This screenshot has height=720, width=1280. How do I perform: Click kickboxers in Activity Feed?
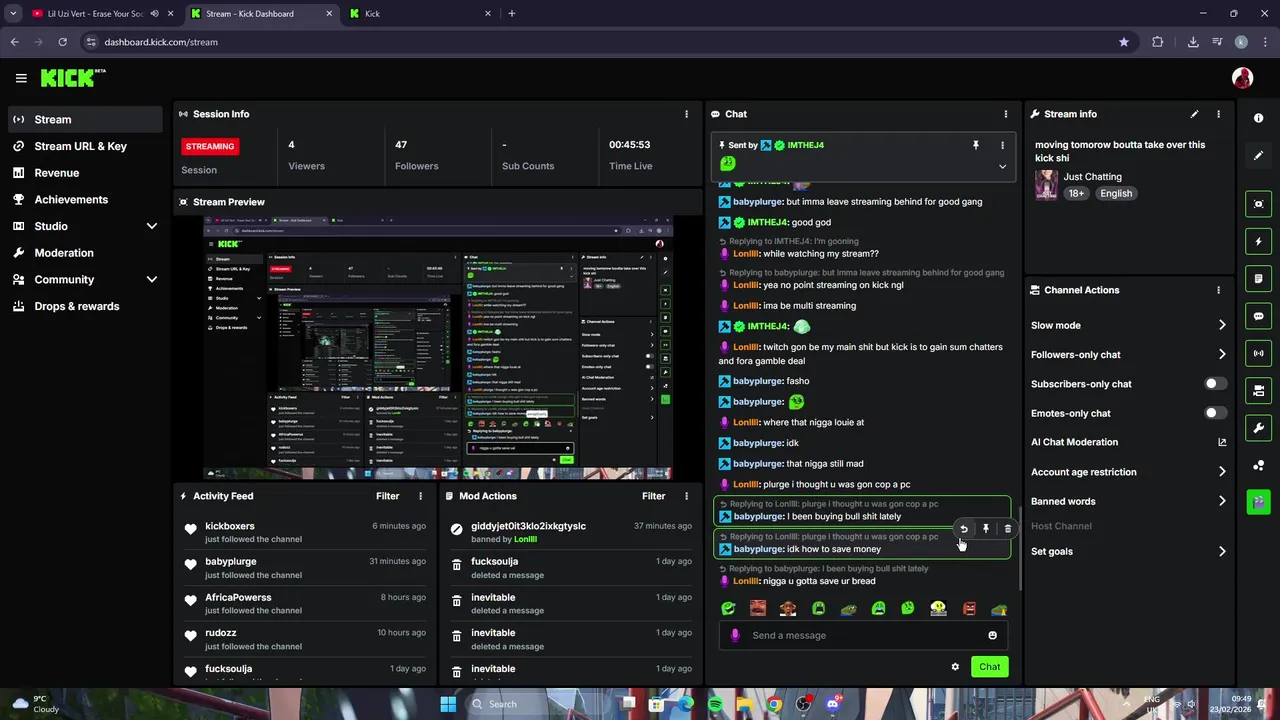tap(230, 526)
